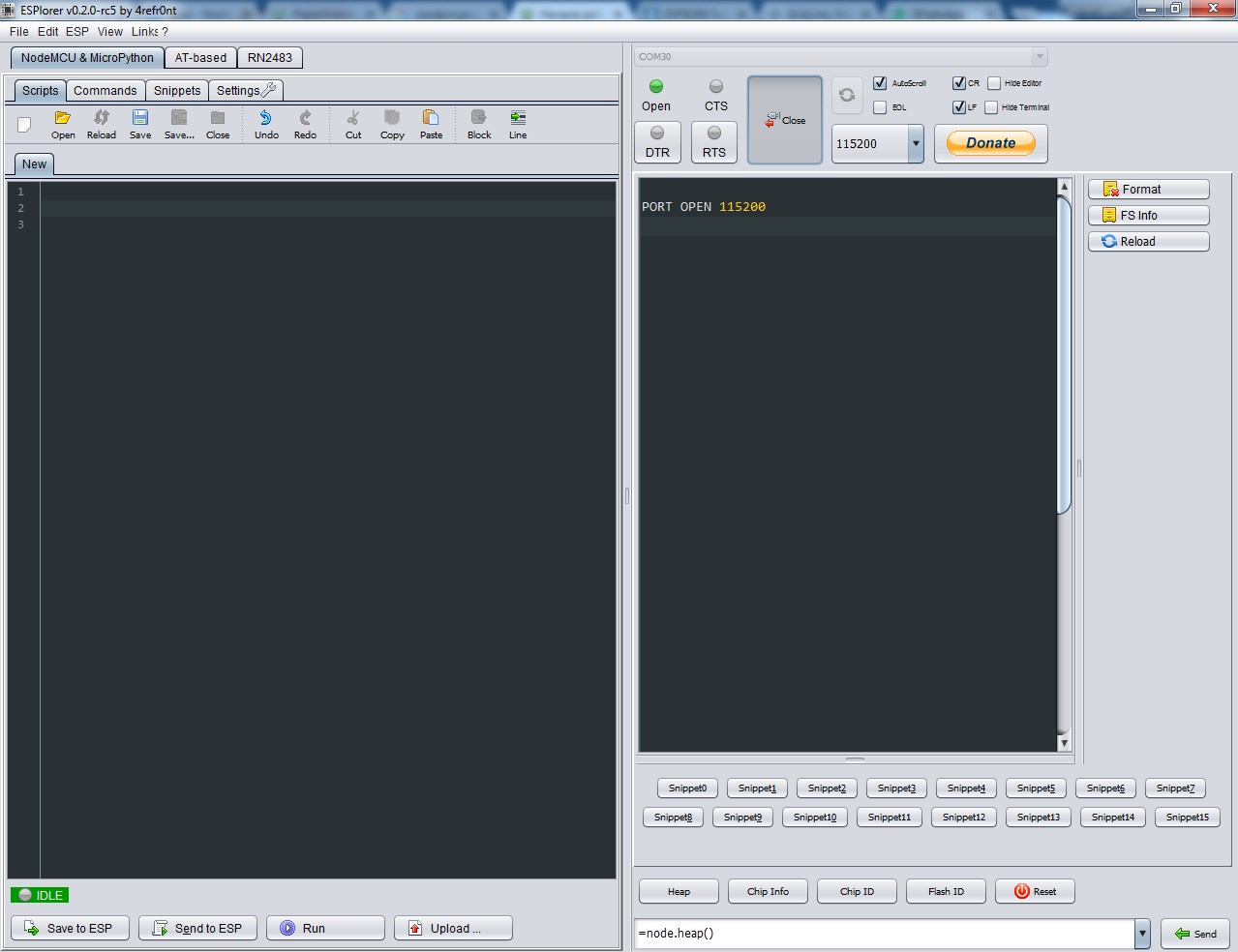Enable the Hide Editor checkbox

tap(992, 82)
